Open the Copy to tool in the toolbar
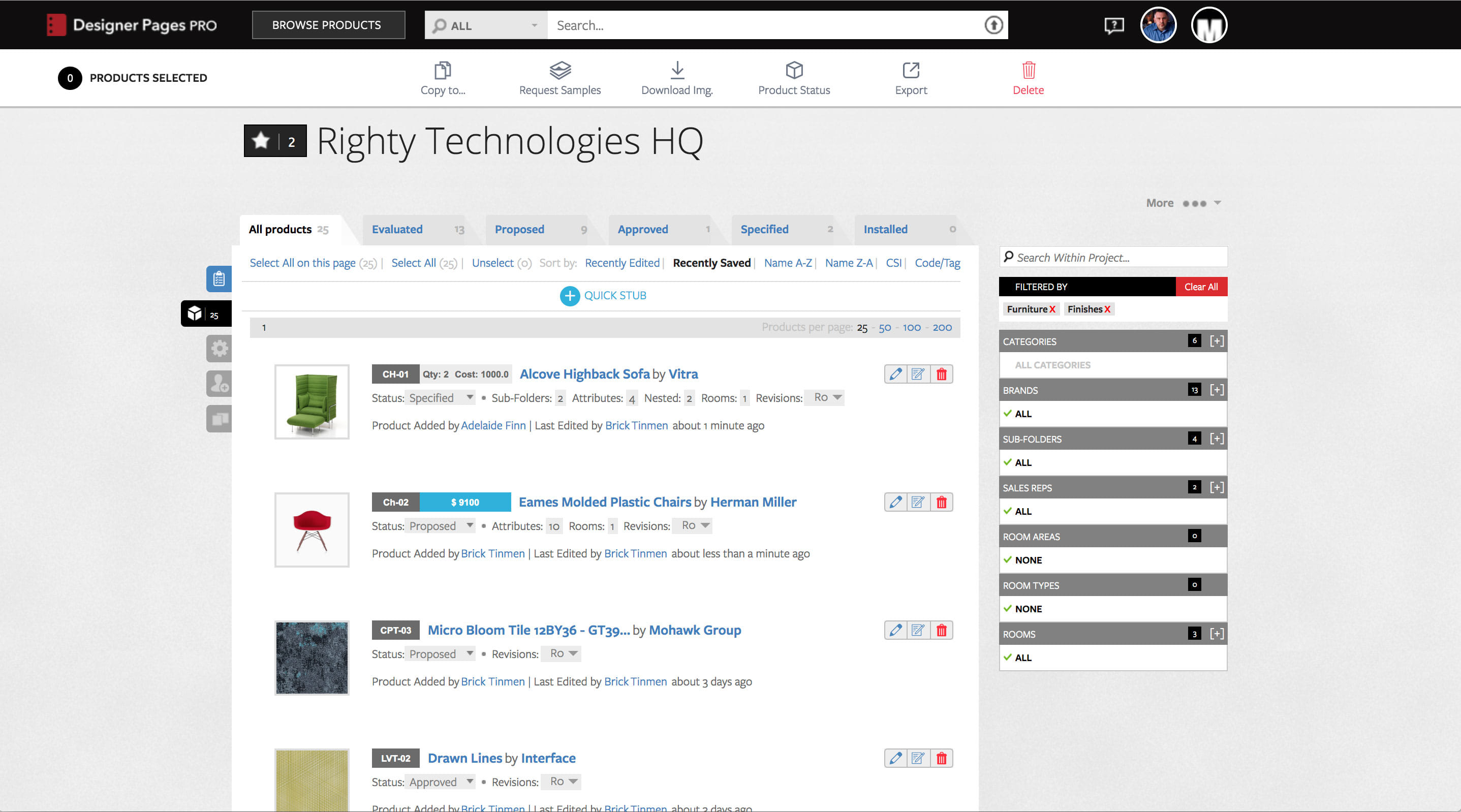This screenshot has width=1461, height=812. (443, 78)
